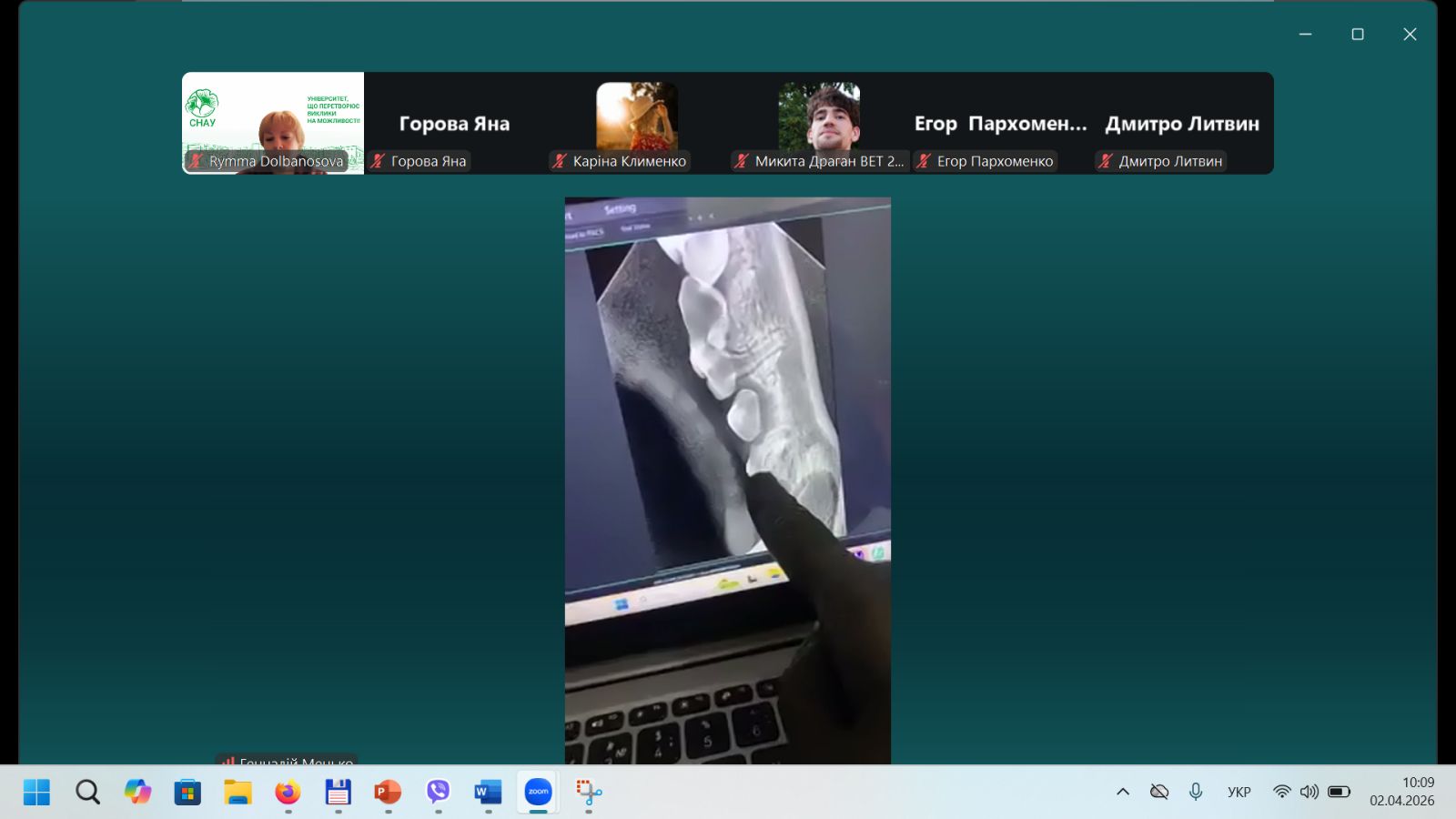Open the clock and date flyout
The width and height of the screenshot is (1456, 819).
[1401, 792]
